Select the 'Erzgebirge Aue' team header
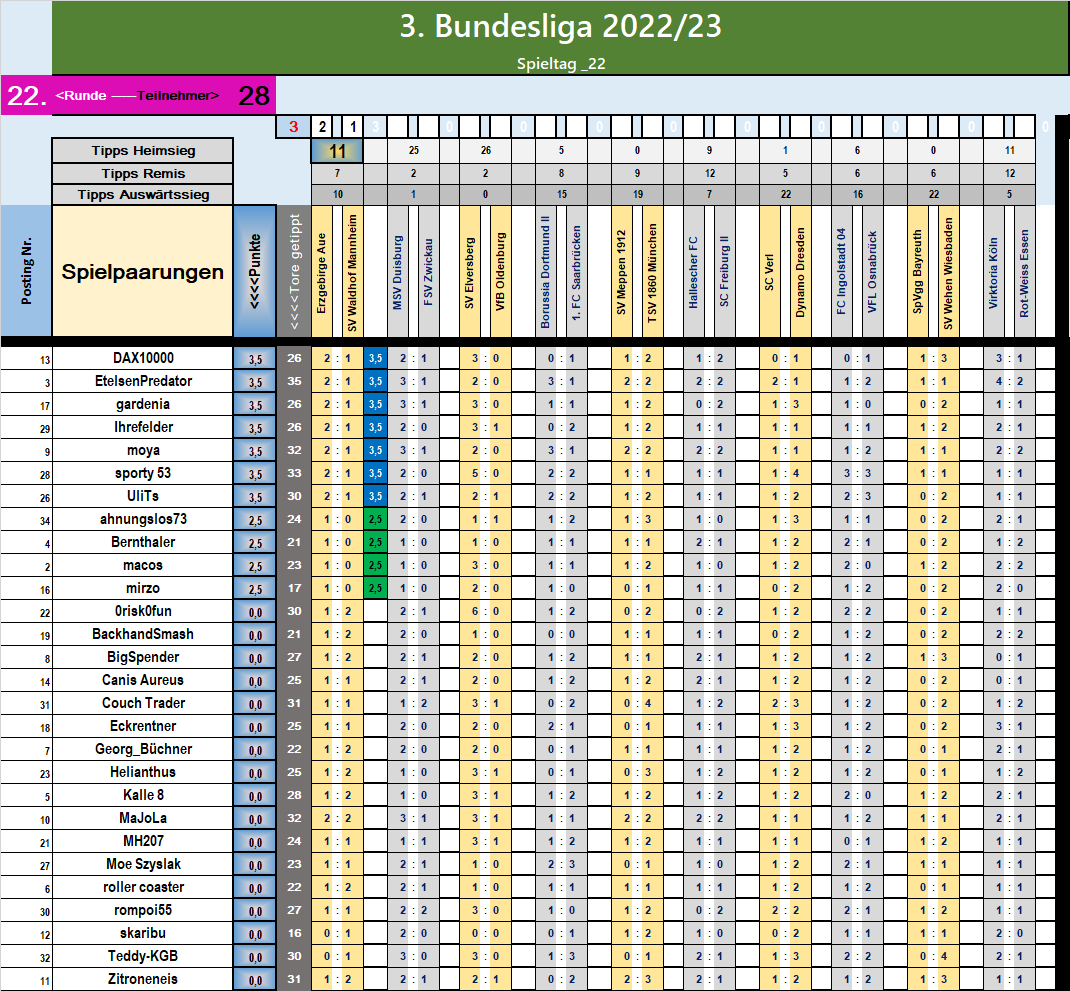Image resolution: width=1070 pixels, height=991 pixels. (x=322, y=272)
